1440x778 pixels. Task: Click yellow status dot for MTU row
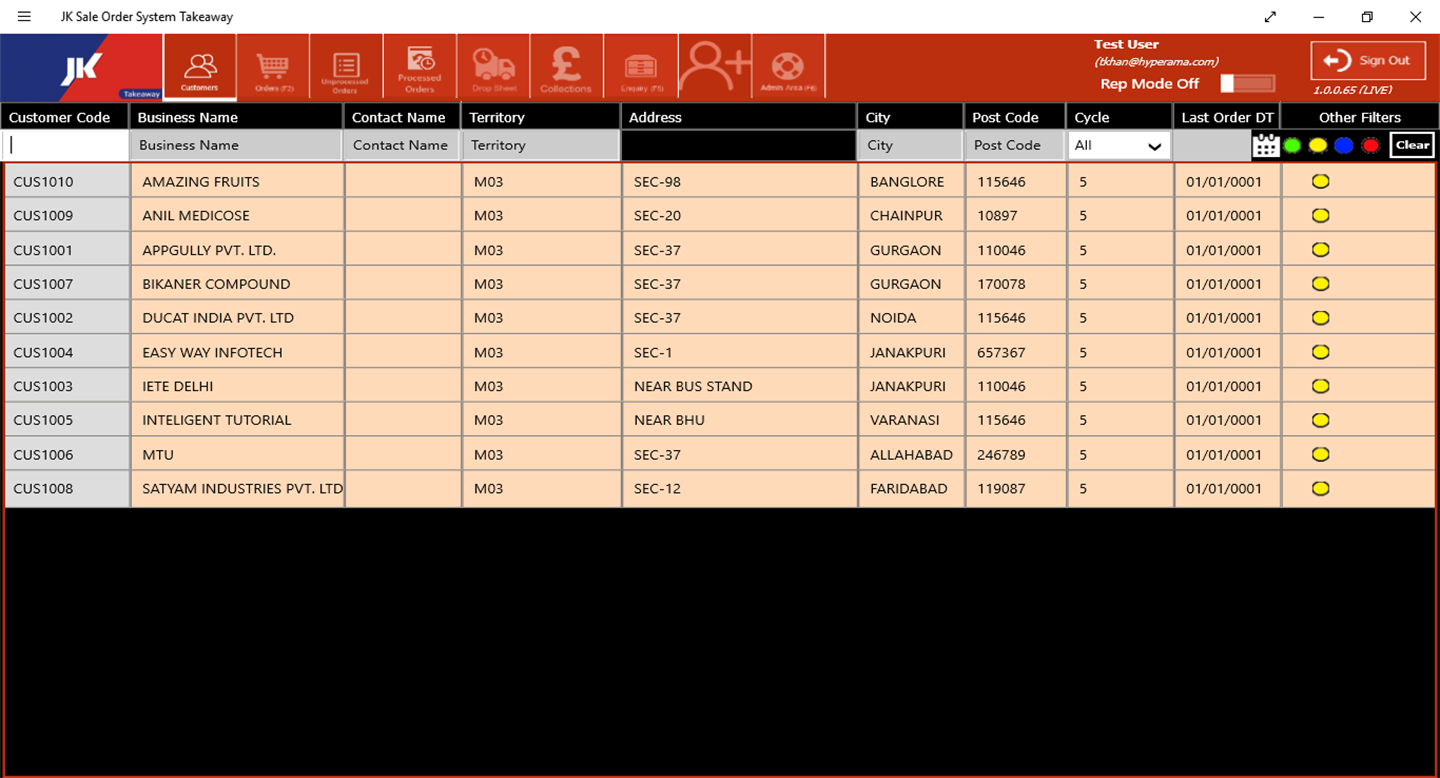click(x=1320, y=454)
